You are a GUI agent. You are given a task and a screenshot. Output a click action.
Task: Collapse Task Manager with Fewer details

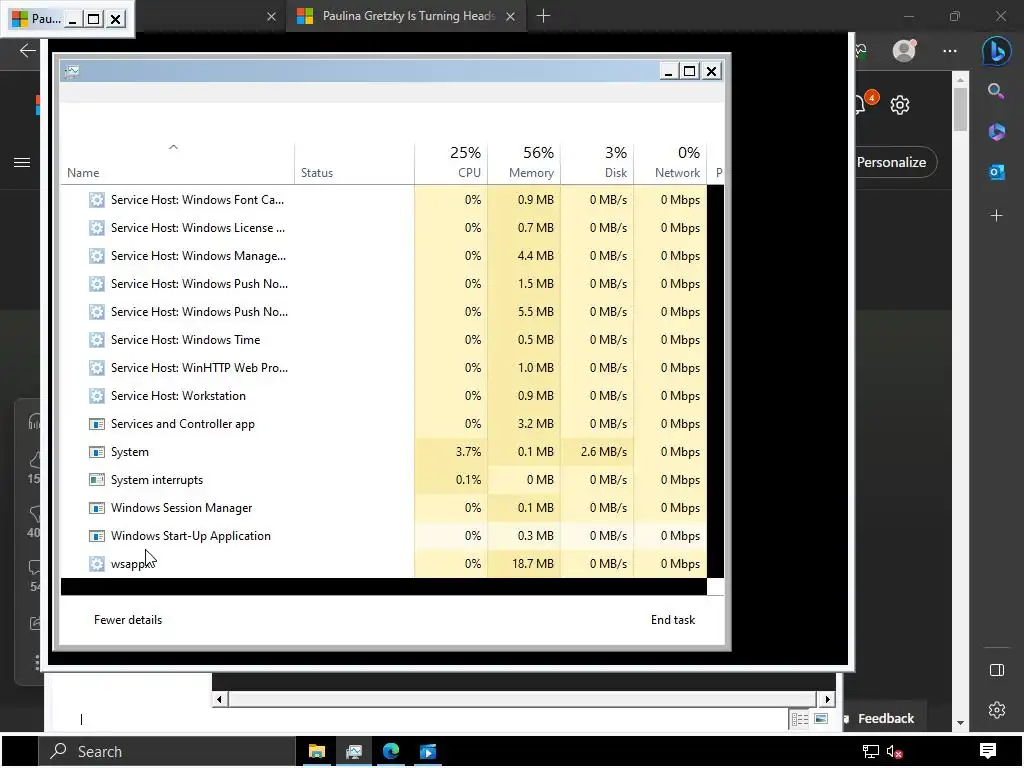(128, 620)
